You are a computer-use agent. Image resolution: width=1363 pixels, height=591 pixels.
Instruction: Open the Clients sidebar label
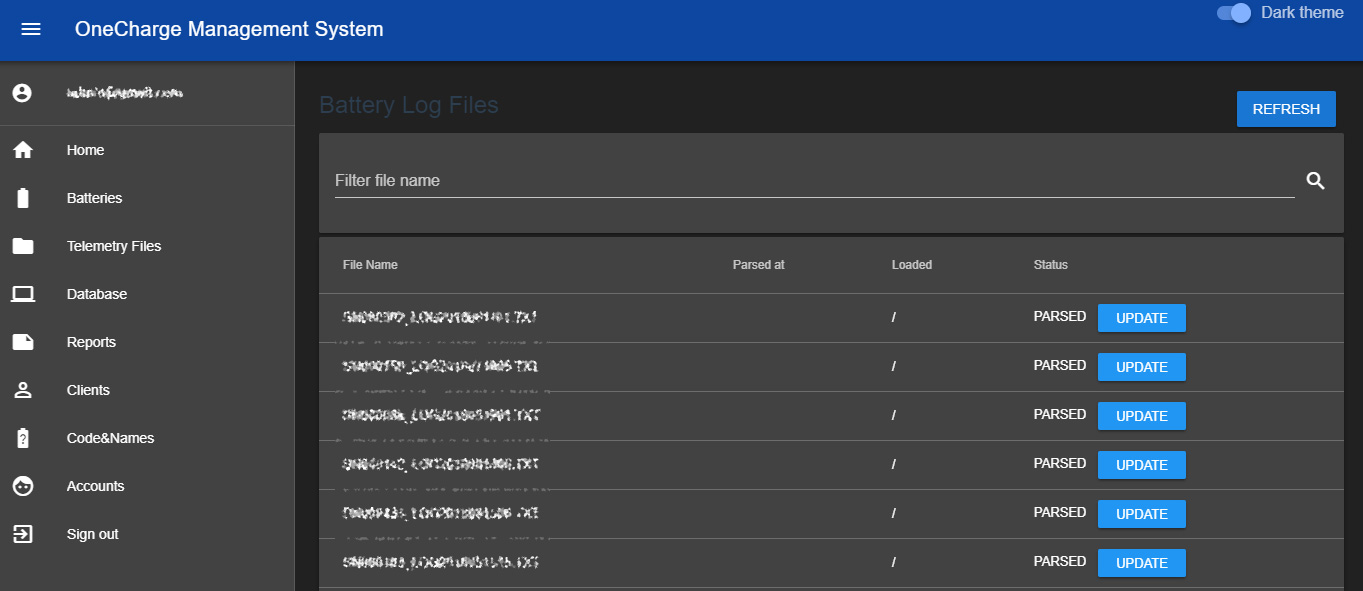click(x=89, y=390)
